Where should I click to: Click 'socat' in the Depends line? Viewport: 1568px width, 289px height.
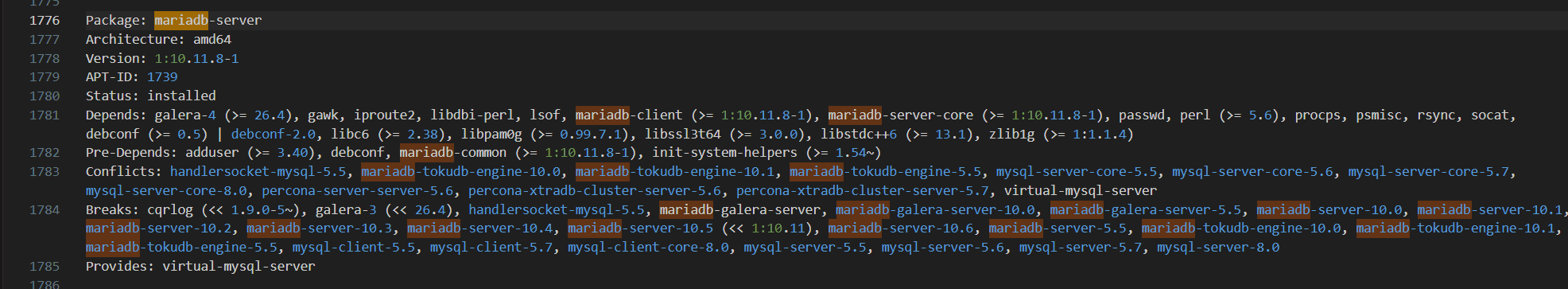(x=1490, y=115)
